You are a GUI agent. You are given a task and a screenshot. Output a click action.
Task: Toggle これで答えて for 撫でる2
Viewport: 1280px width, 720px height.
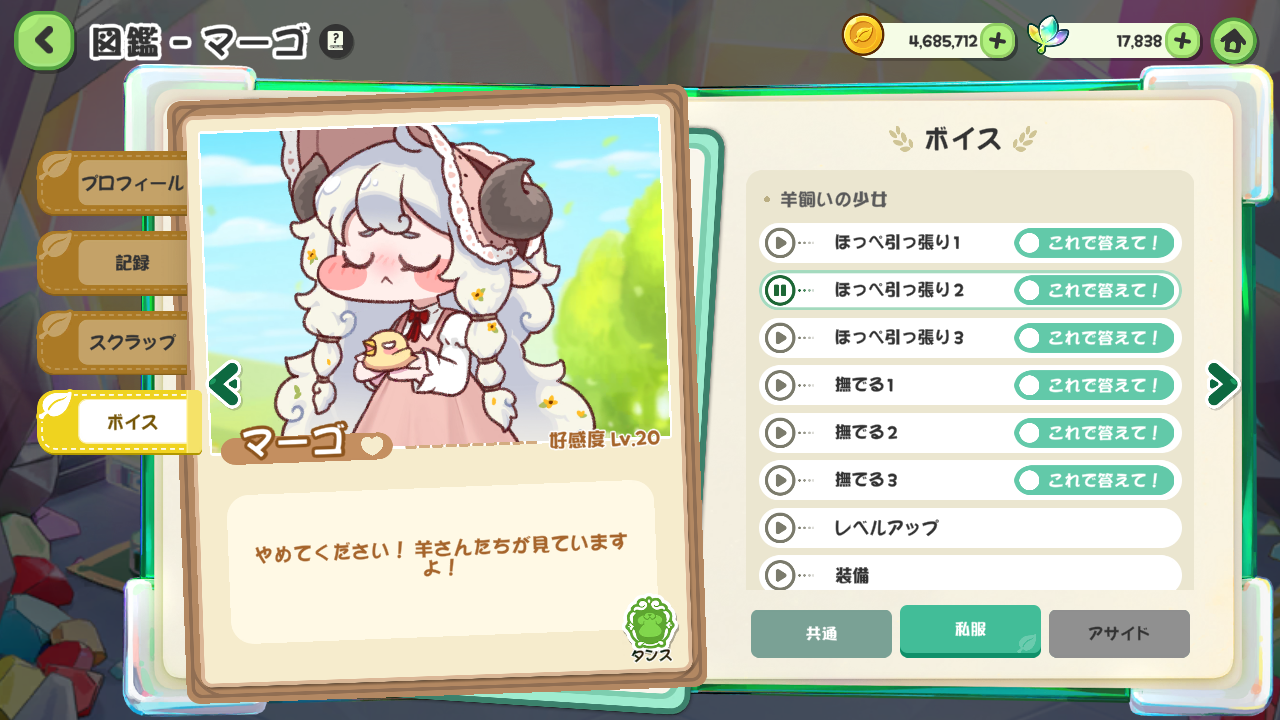coord(1094,433)
